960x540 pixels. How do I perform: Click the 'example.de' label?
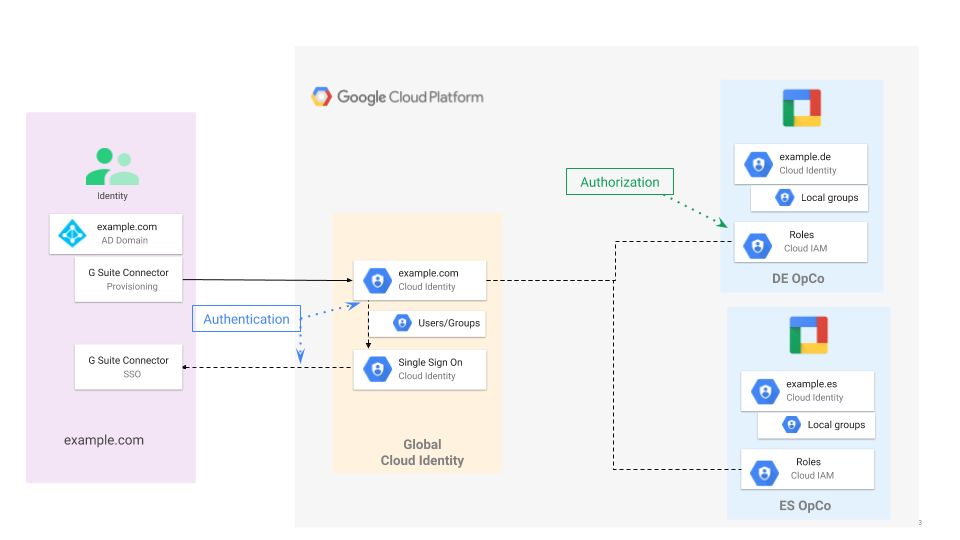tap(805, 157)
